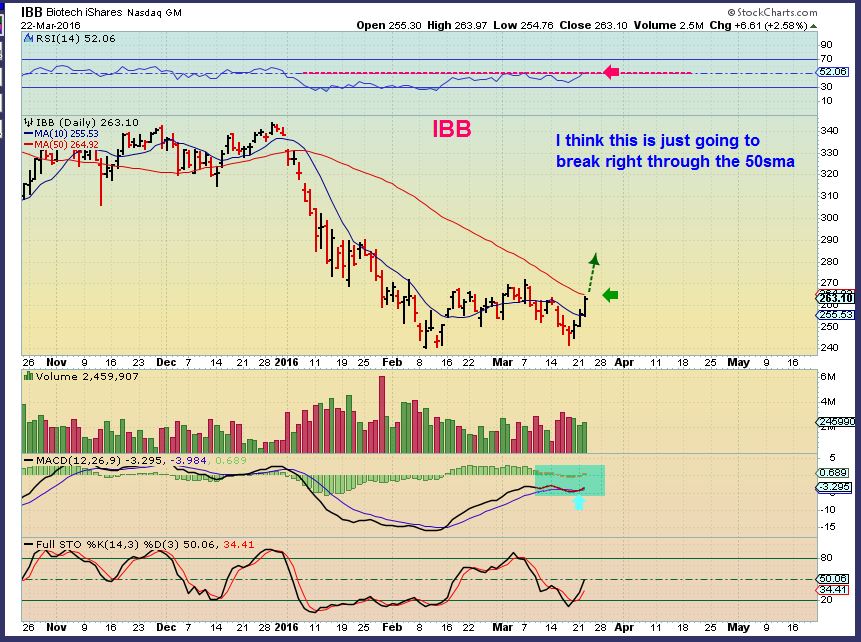
Task: Click the Open 255.30 value
Action: (389, 25)
